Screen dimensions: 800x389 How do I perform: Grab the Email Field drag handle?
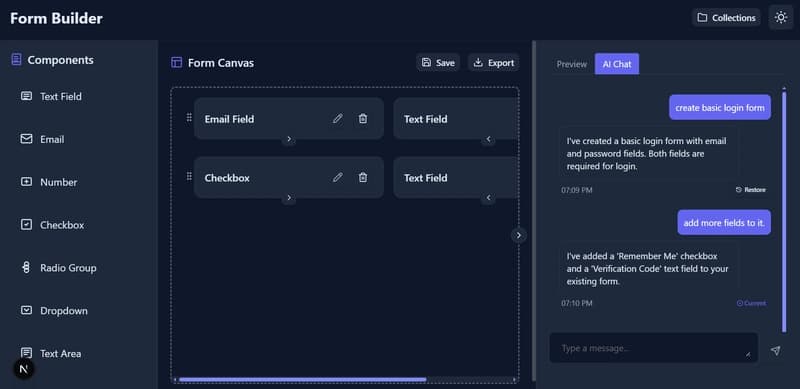pos(189,117)
